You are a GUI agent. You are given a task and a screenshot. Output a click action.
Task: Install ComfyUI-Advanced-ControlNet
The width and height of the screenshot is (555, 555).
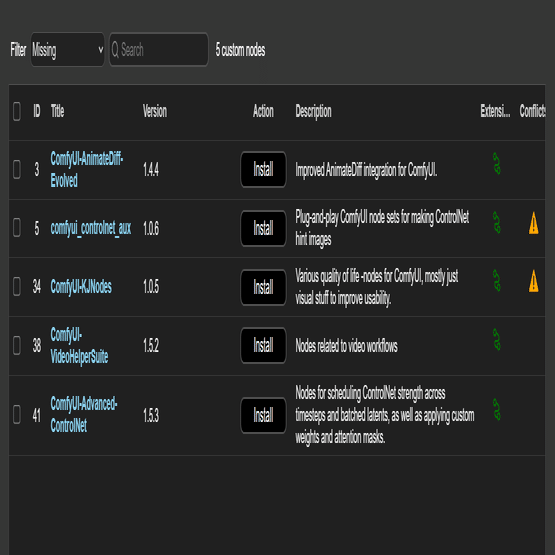point(263,415)
